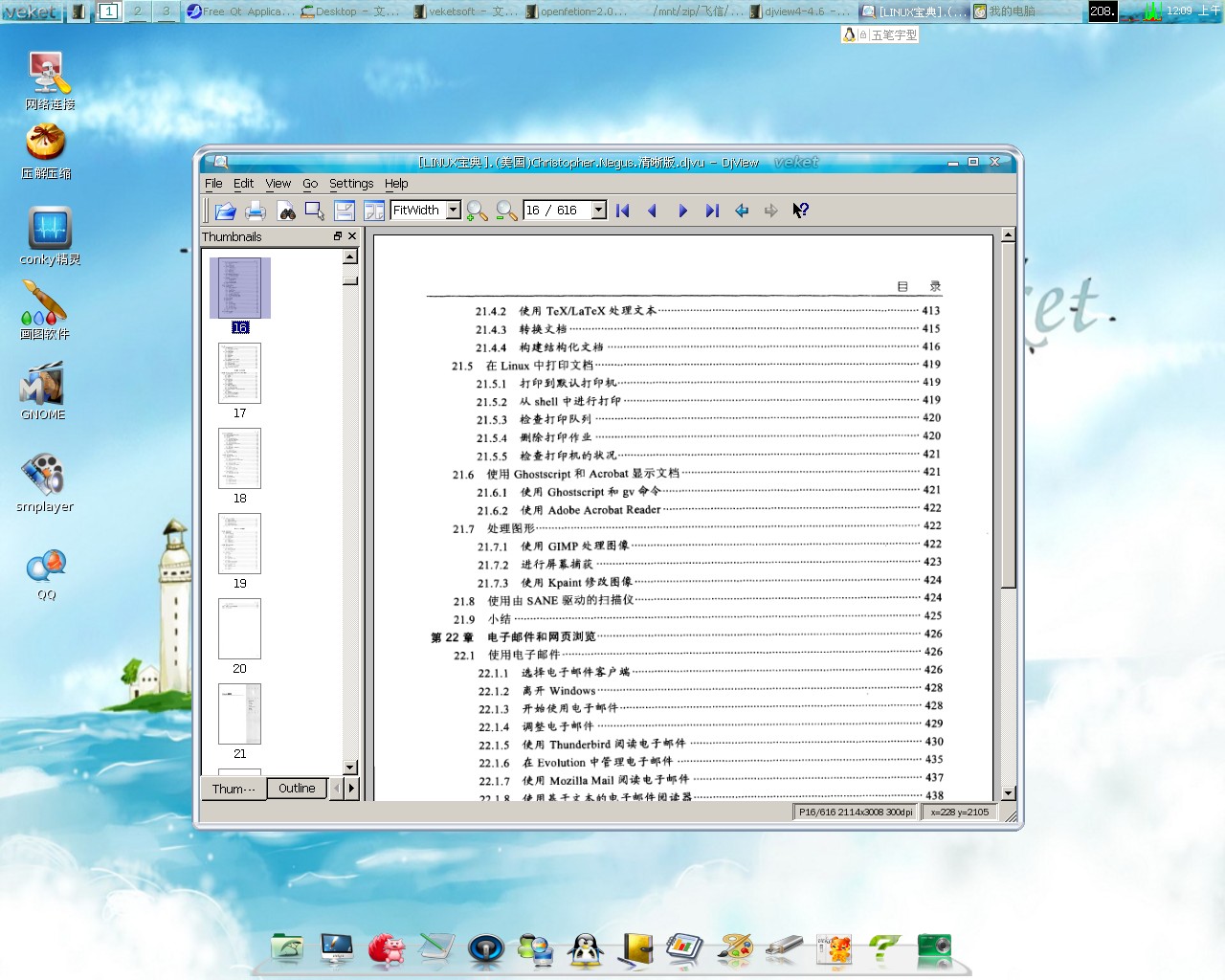Activate the What's This help cursor

(801, 211)
